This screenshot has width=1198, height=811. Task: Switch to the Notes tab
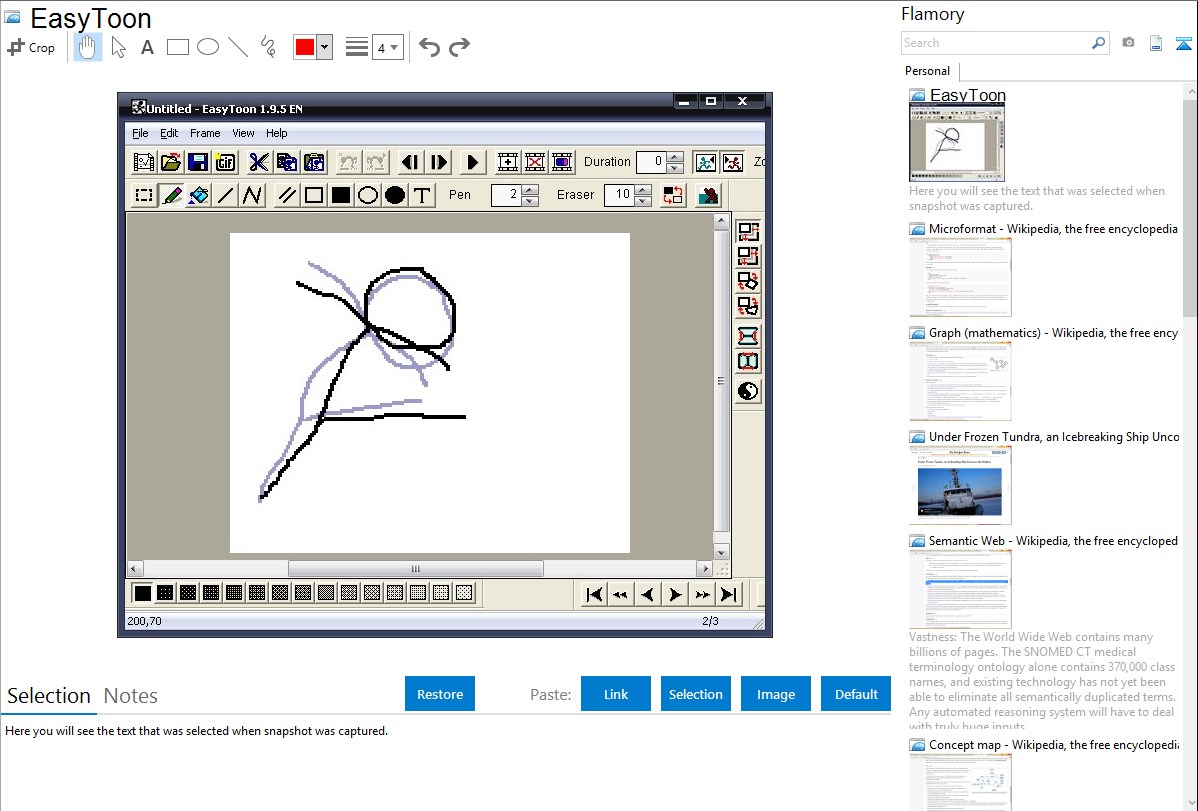point(131,696)
